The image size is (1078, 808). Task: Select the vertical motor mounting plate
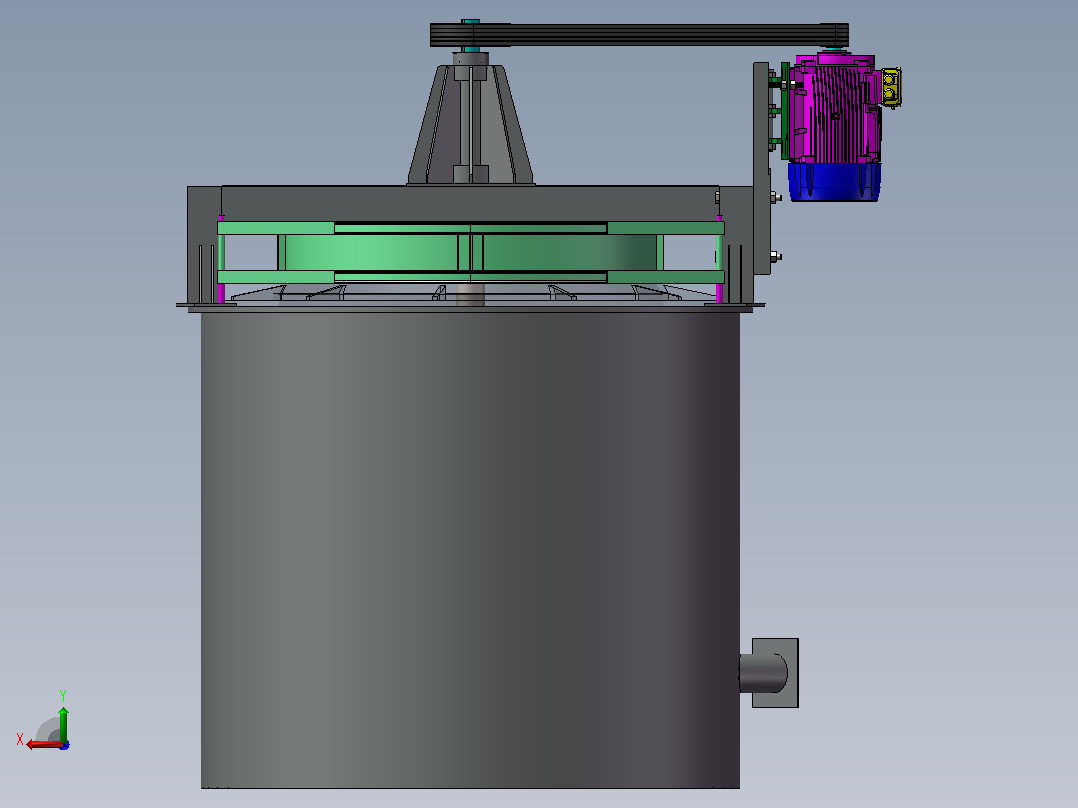[x=761, y=168]
